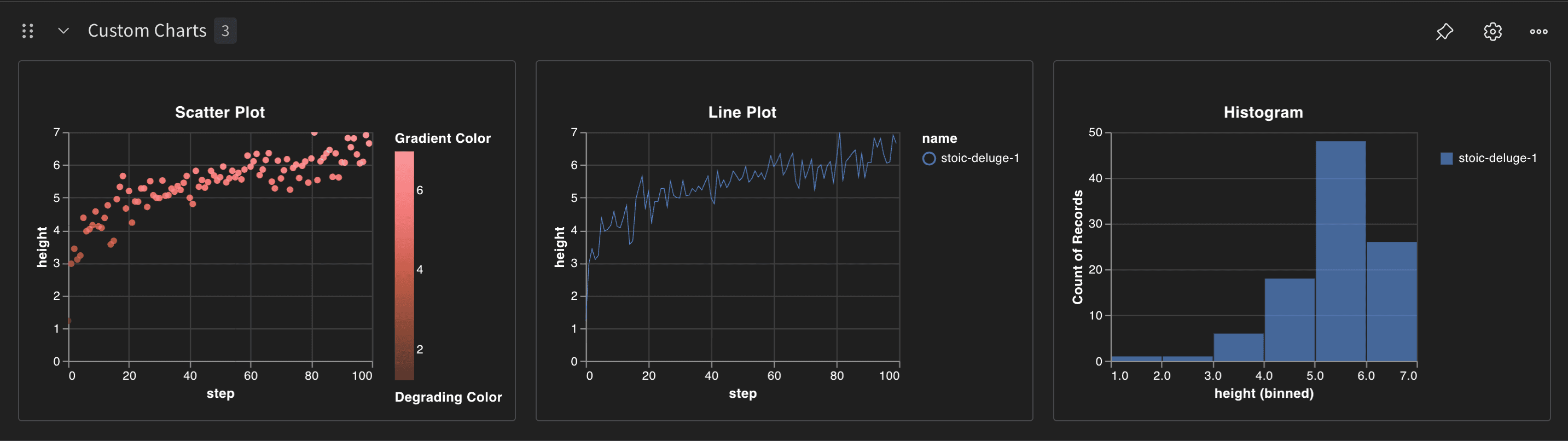The width and height of the screenshot is (1568, 441).
Task: Click the histogram bar between 4.0 and 5.0
Action: (1289, 320)
